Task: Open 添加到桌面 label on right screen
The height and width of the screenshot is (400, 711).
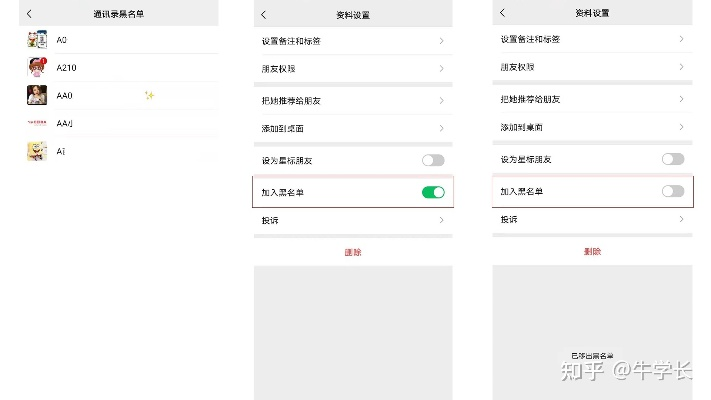Action: (x=521, y=127)
